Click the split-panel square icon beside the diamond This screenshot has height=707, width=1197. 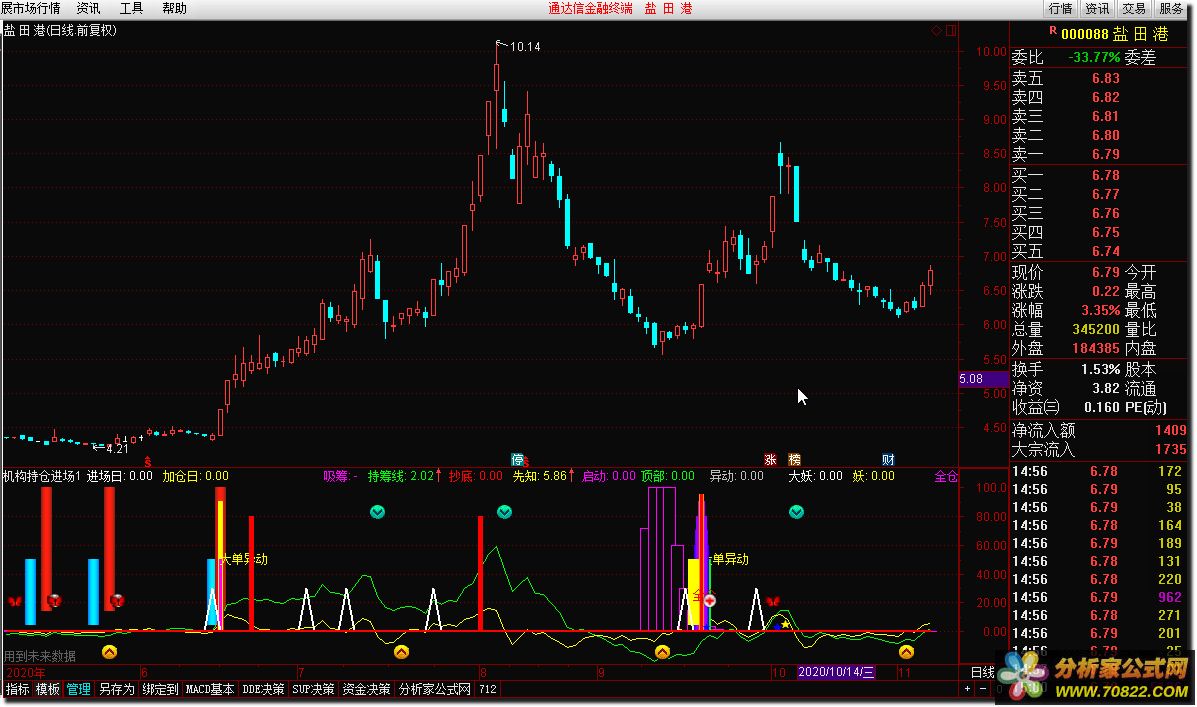pyautogui.click(x=951, y=31)
